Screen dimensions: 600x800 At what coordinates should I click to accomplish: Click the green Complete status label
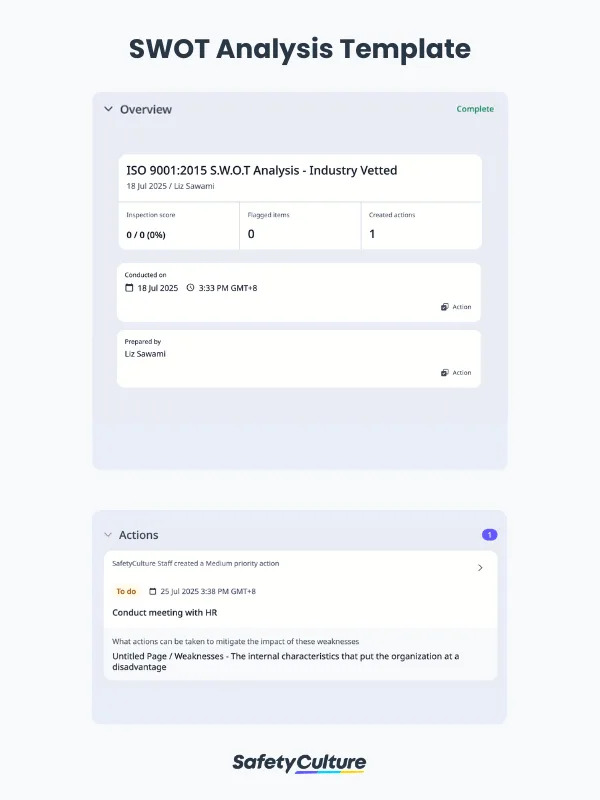click(475, 109)
